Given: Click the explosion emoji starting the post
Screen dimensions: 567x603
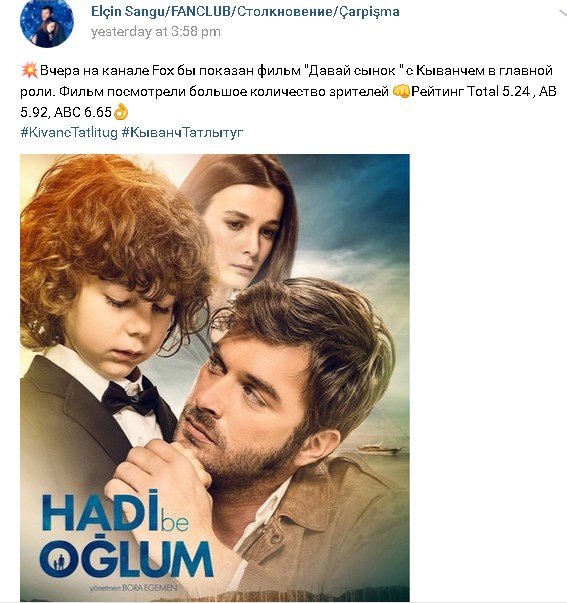Looking at the screenshot, I should [29, 71].
